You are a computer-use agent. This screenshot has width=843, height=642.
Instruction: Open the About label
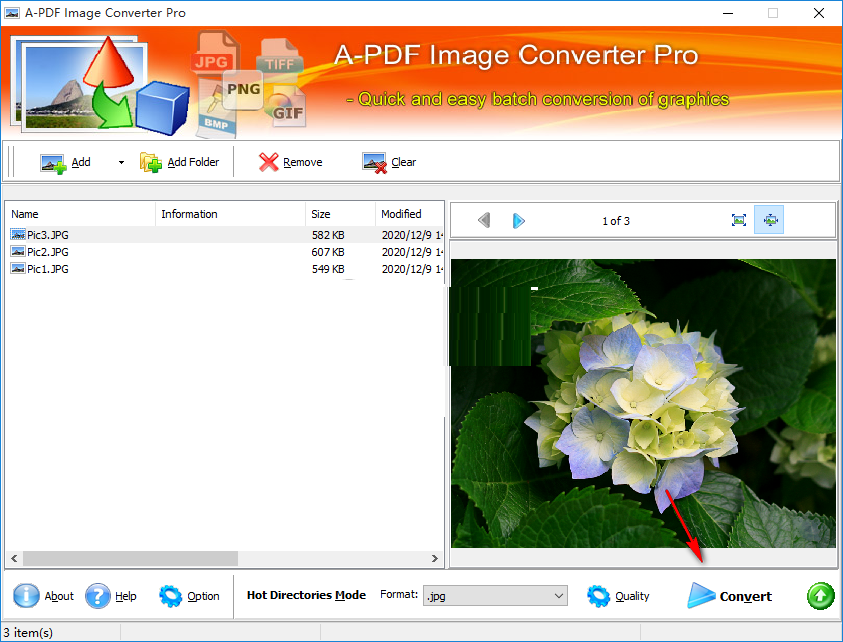click(x=59, y=596)
